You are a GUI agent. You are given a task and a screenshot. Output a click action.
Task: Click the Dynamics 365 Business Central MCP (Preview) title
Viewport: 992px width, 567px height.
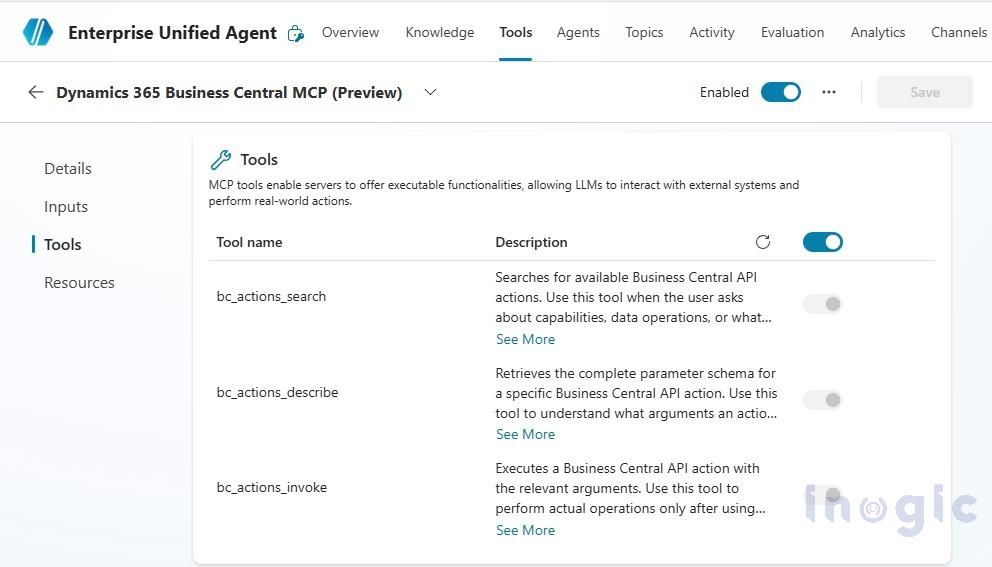[x=229, y=92]
